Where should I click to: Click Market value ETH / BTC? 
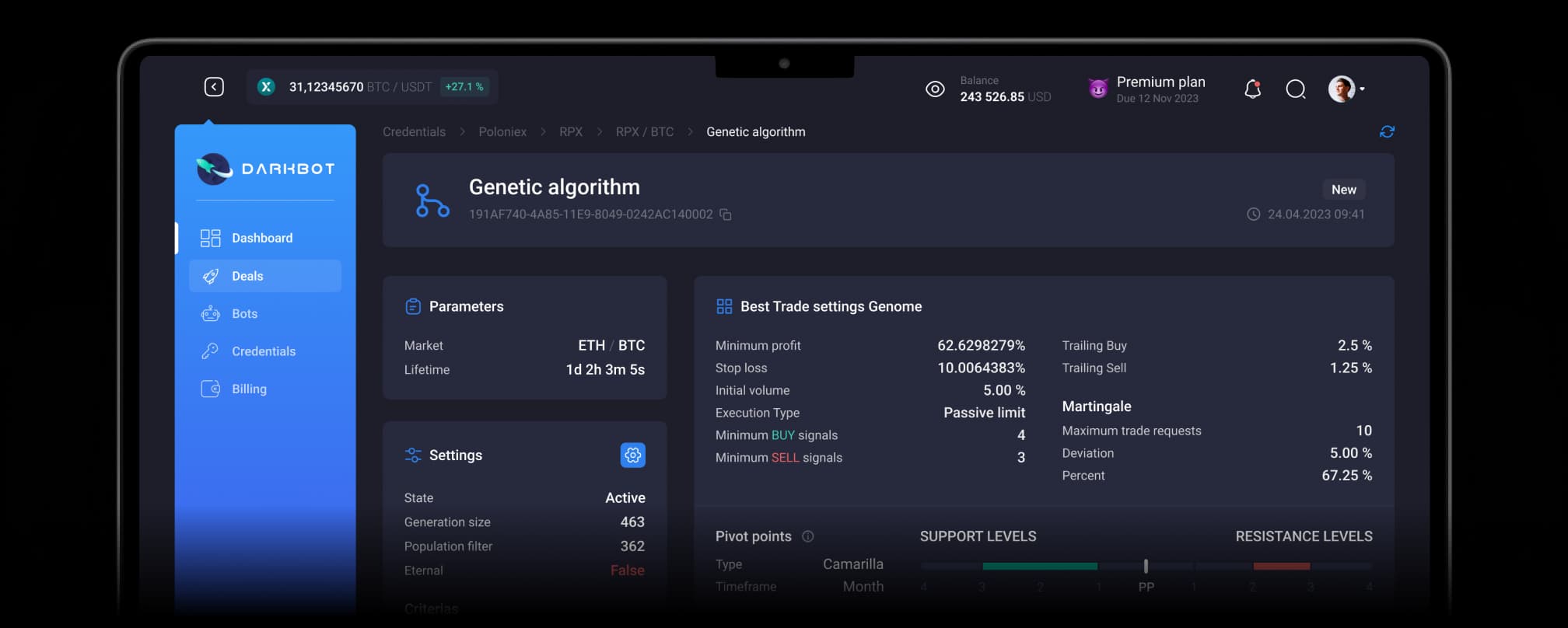coord(611,346)
